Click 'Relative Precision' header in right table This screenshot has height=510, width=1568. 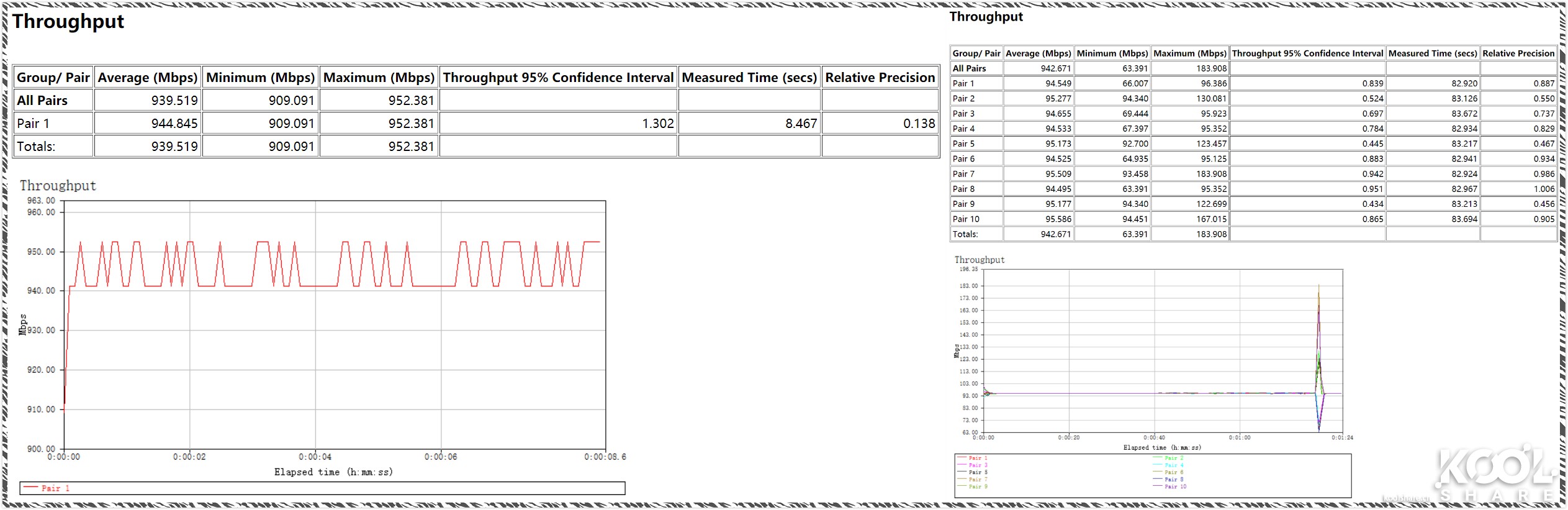pyautogui.click(x=1518, y=53)
